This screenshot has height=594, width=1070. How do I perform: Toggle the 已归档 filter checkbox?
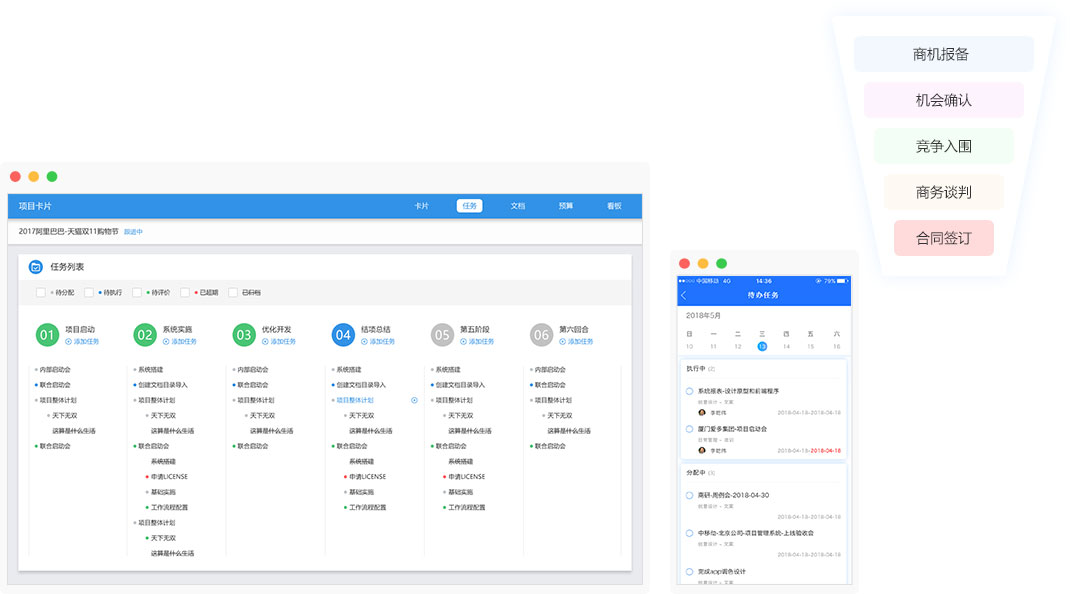[233, 293]
